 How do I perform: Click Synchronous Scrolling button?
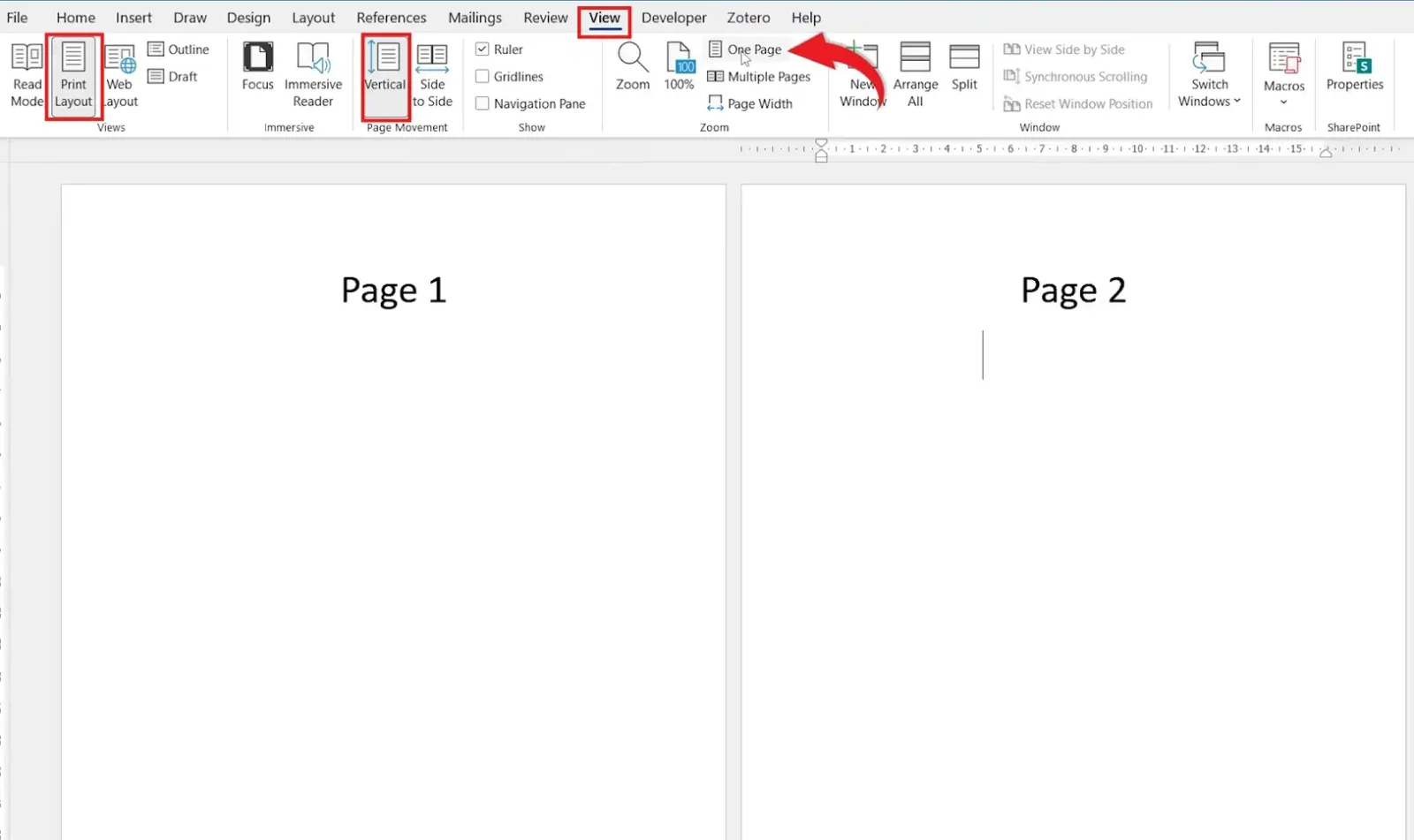pyautogui.click(x=1076, y=77)
